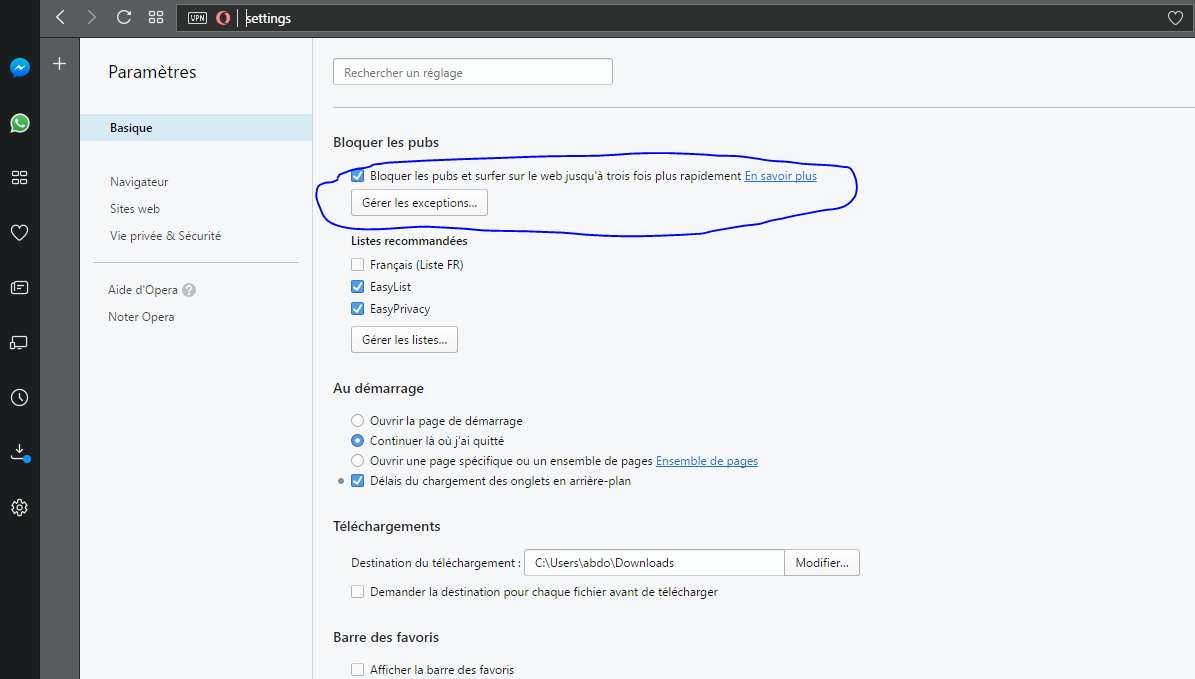Open a new tab with the plus icon
Viewport: 1195px width, 679px height.
click(x=59, y=64)
